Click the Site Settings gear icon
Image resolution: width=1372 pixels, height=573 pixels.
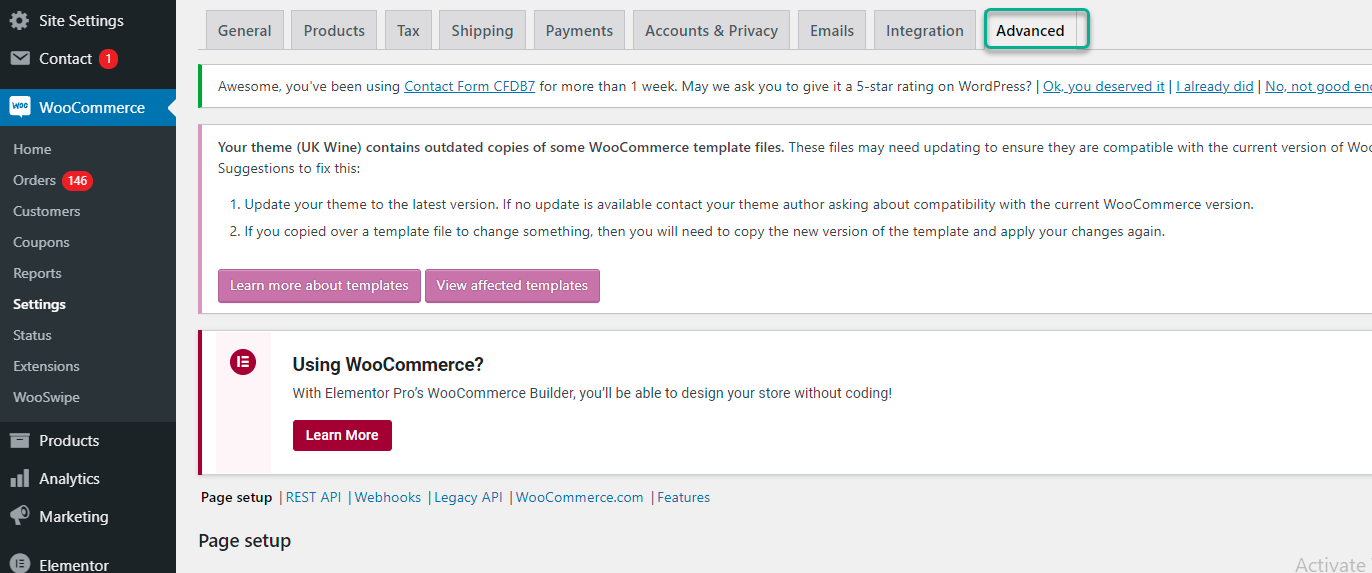click(20, 20)
